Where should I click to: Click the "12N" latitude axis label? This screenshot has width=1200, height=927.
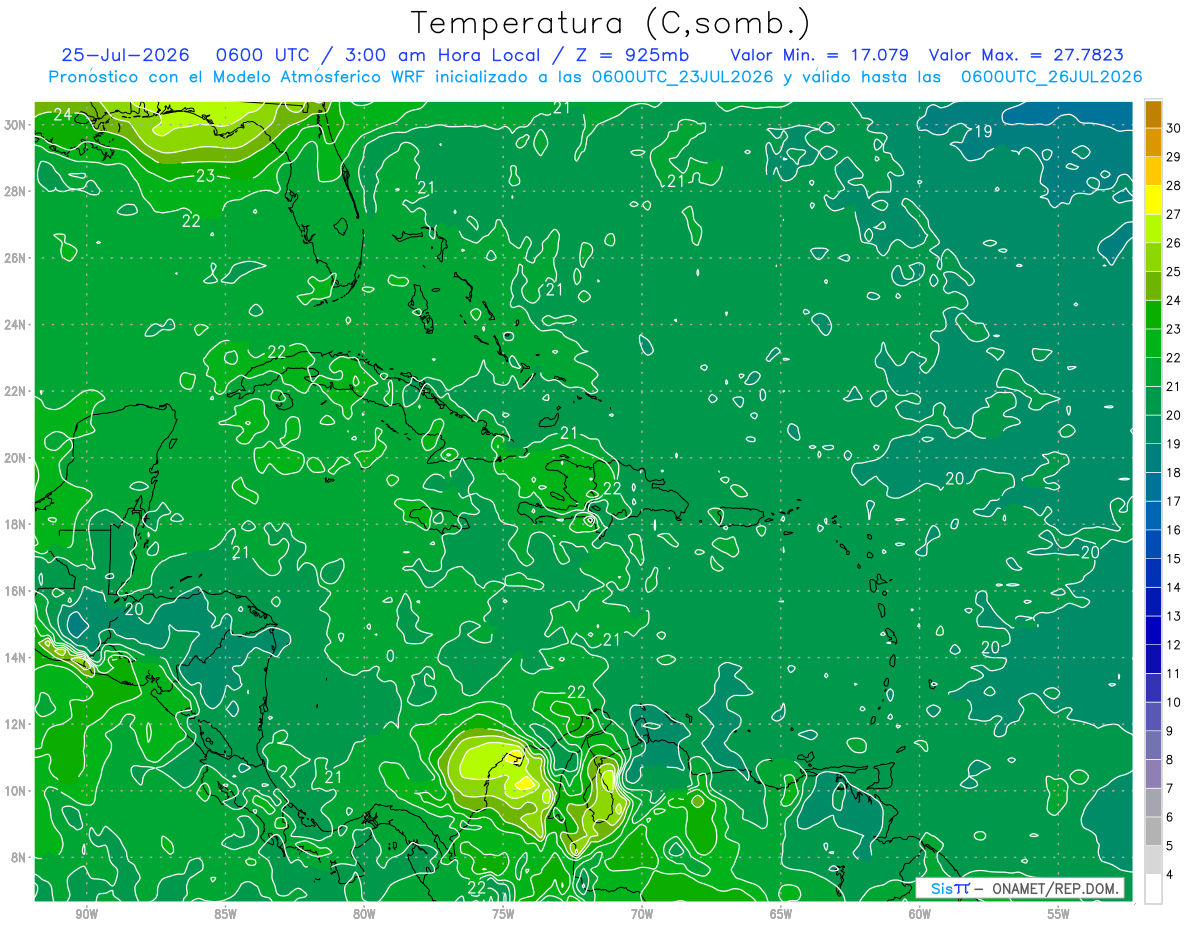16,724
